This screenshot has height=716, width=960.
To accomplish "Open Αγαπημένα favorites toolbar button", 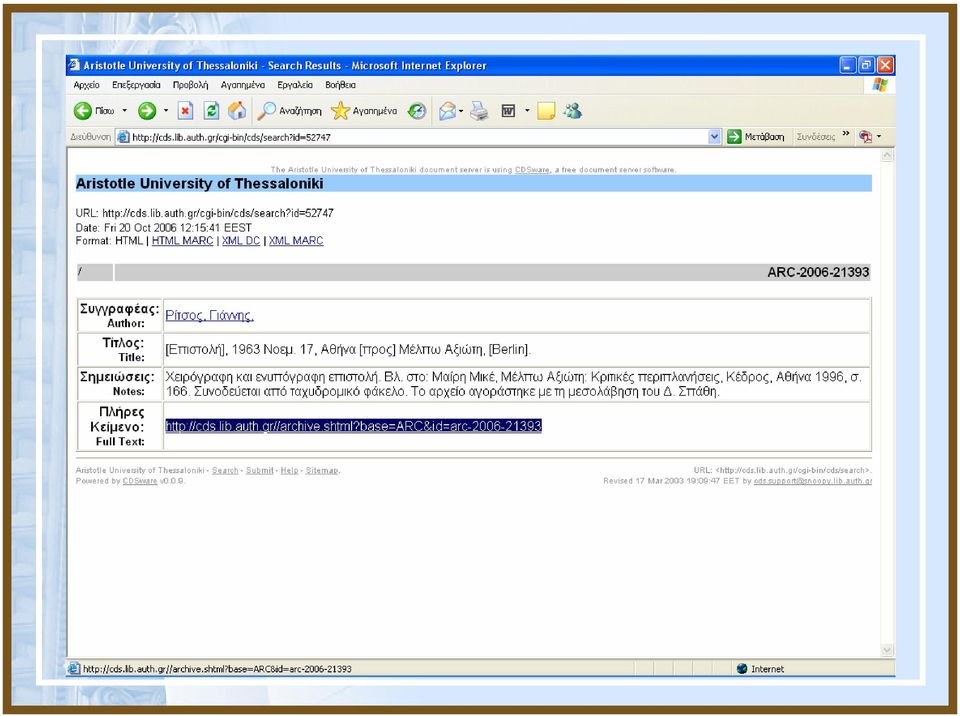I will click(364, 111).
